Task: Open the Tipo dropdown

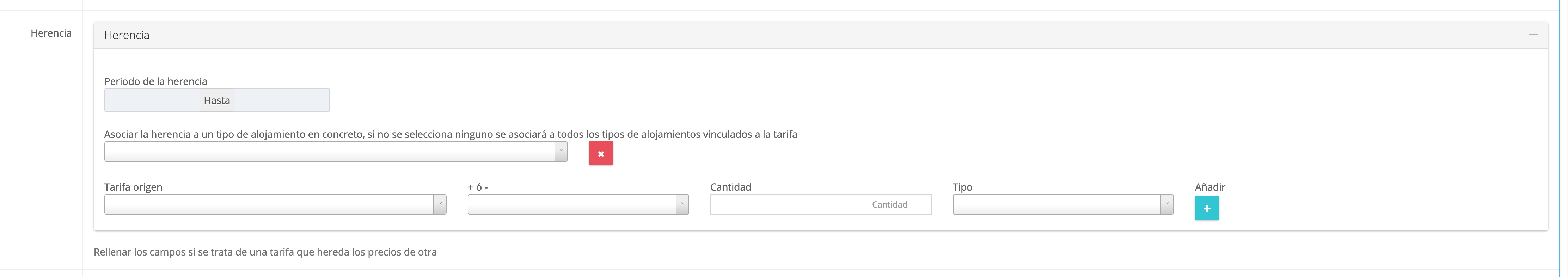Action: pyautogui.click(x=1062, y=204)
